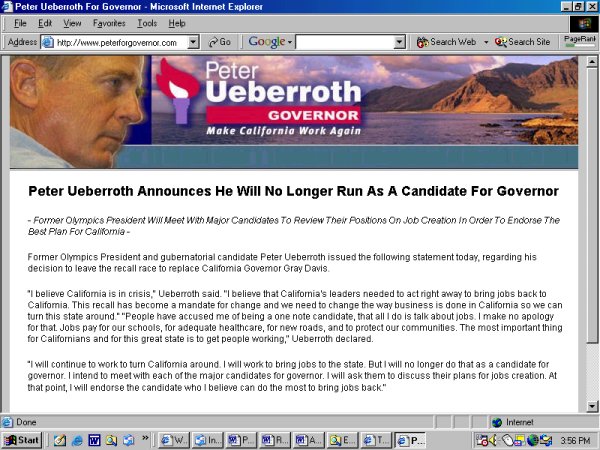600x450 pixels.
Task: Click Peter Ueberroth's portrait photo
Action: [80, 112]
